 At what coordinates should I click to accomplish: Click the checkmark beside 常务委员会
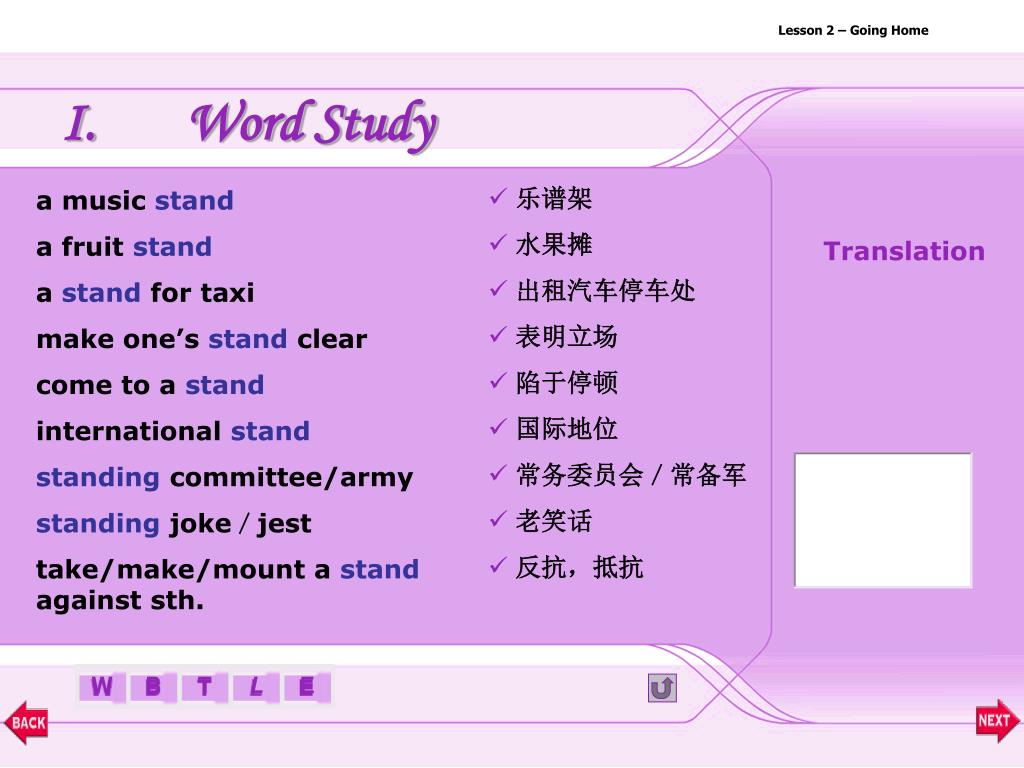(498, 472)
